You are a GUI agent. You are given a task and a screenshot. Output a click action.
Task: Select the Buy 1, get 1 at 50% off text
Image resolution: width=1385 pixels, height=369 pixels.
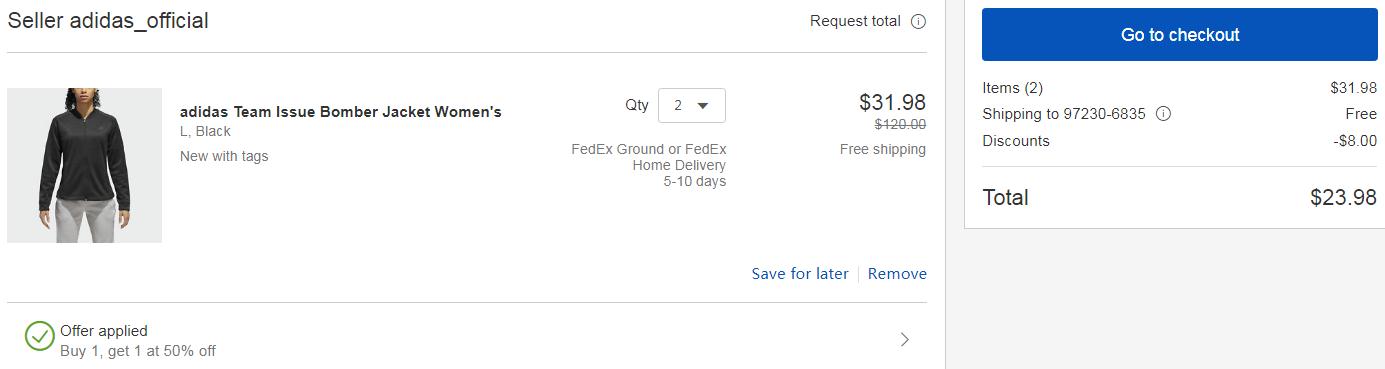pyautogui.click(x=138, y=351)
